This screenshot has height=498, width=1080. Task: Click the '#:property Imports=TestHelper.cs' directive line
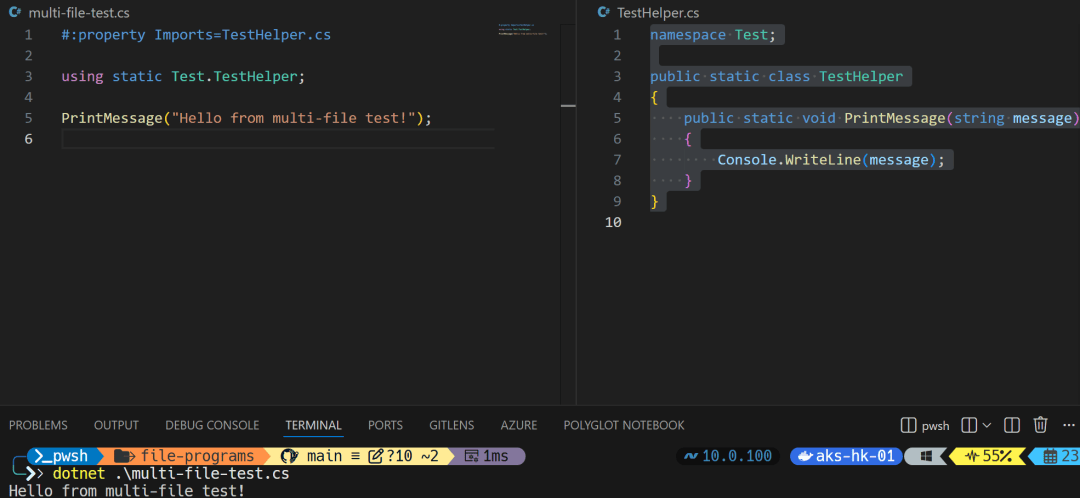[x=196, y=34]
